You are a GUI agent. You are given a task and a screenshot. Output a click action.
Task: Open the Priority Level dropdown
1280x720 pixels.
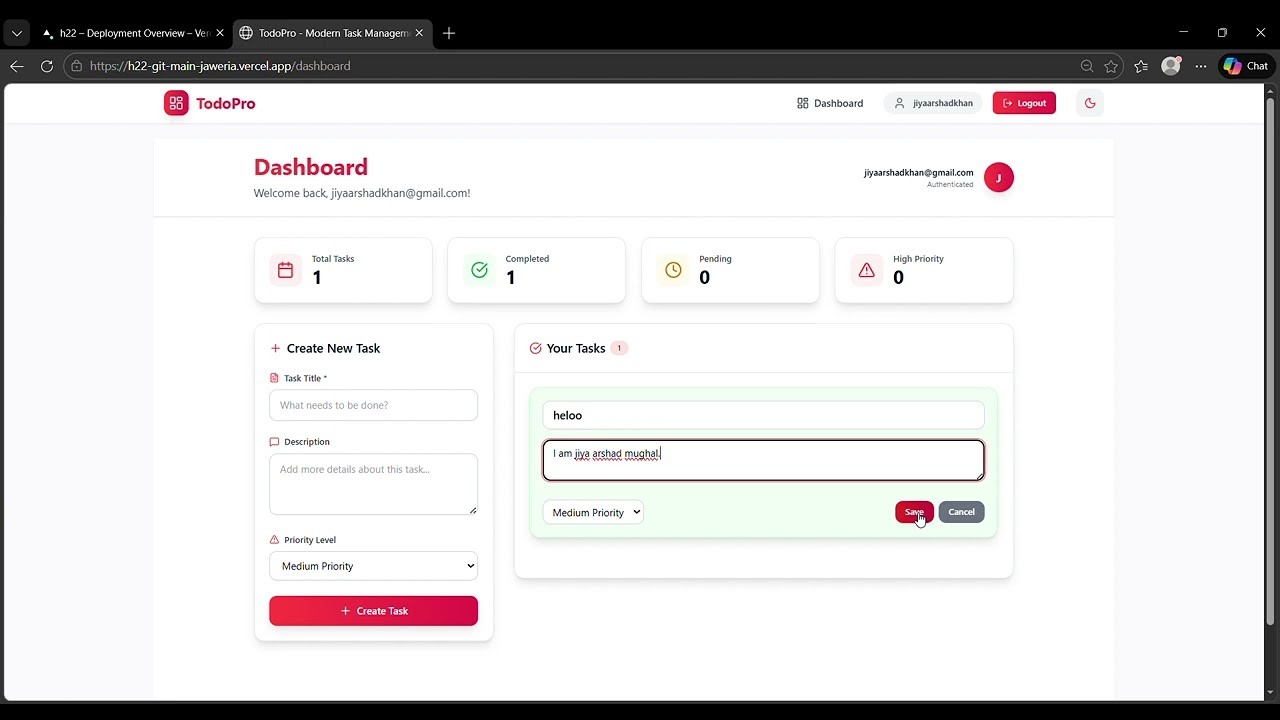pos(373,566)
